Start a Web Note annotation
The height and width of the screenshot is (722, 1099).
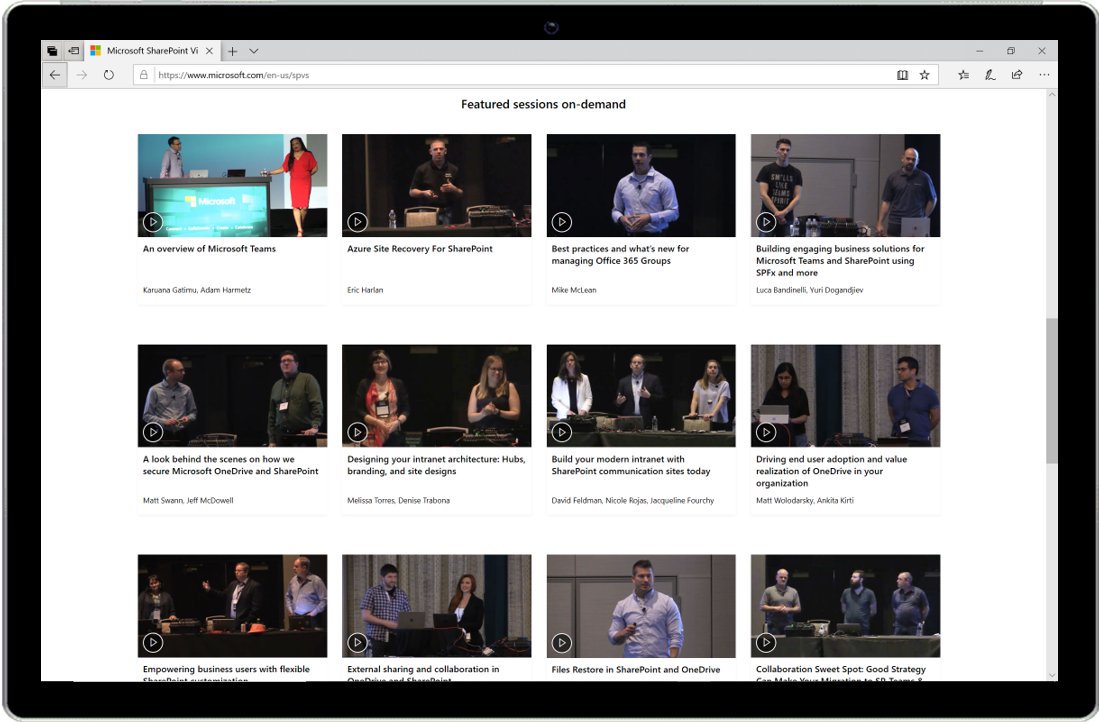989,74
